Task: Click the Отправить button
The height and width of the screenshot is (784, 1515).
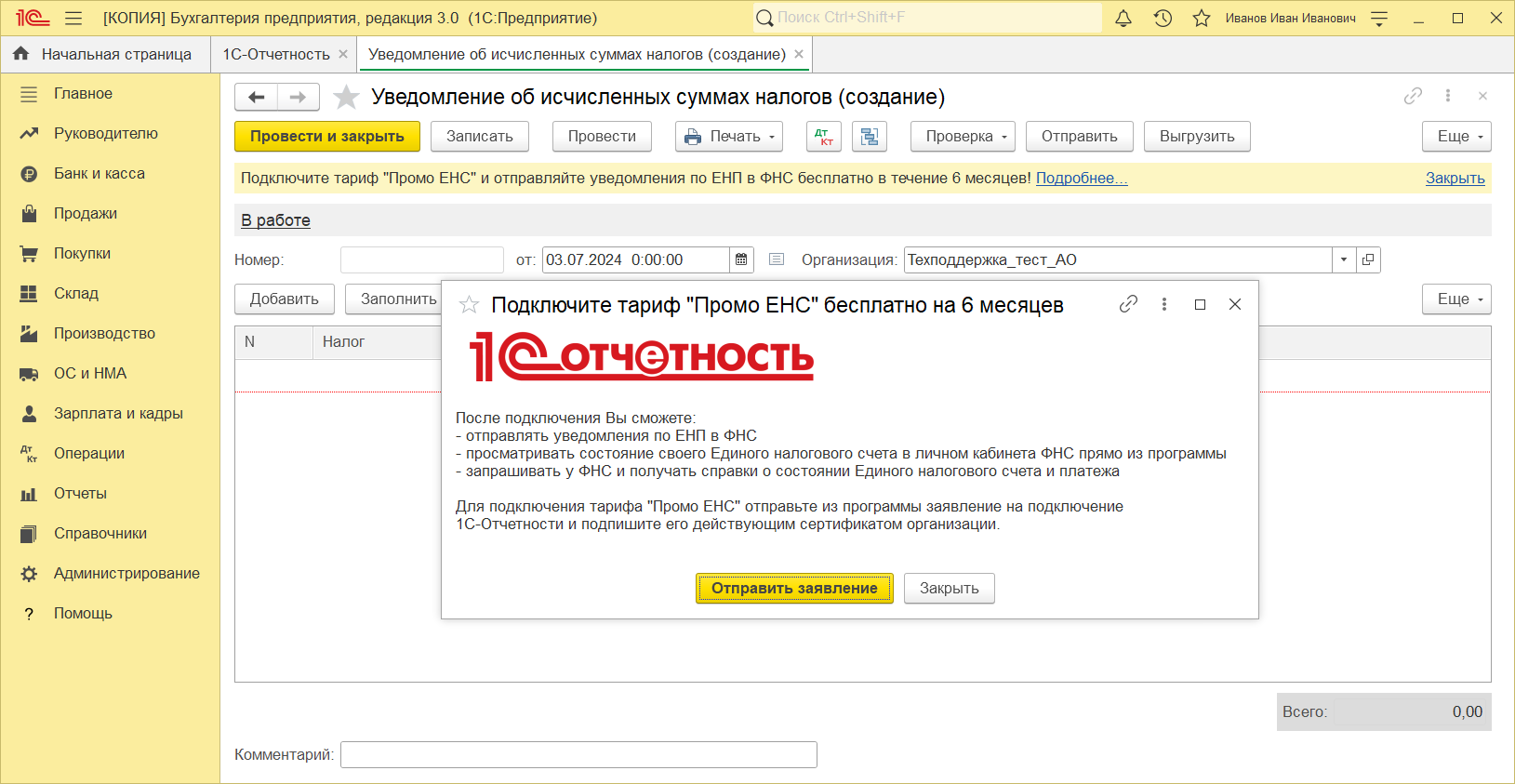Action: tap(1079, 137)
